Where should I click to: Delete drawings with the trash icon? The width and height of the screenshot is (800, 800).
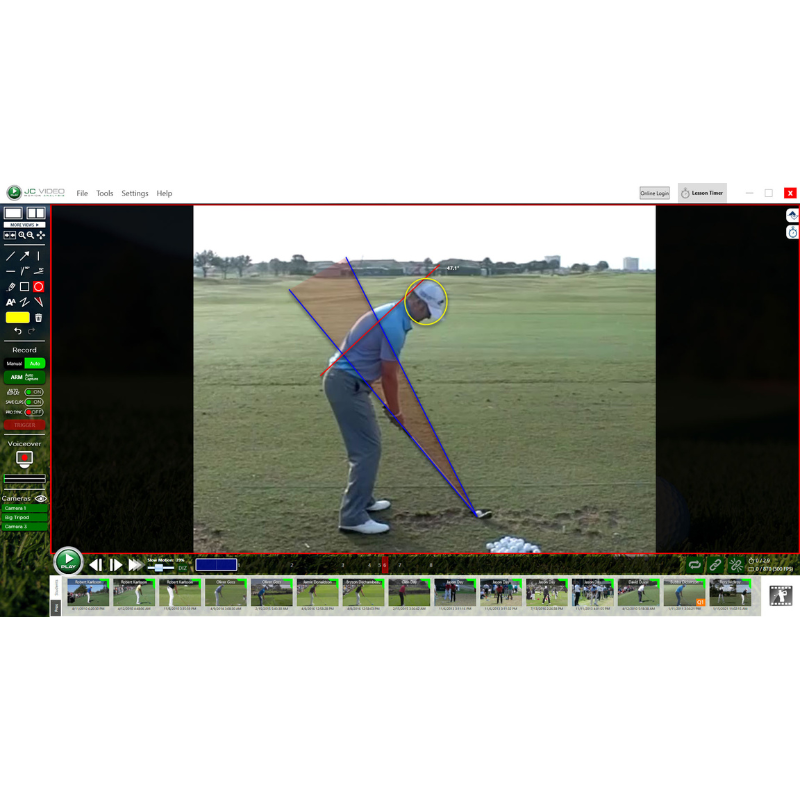coord(39,317)
